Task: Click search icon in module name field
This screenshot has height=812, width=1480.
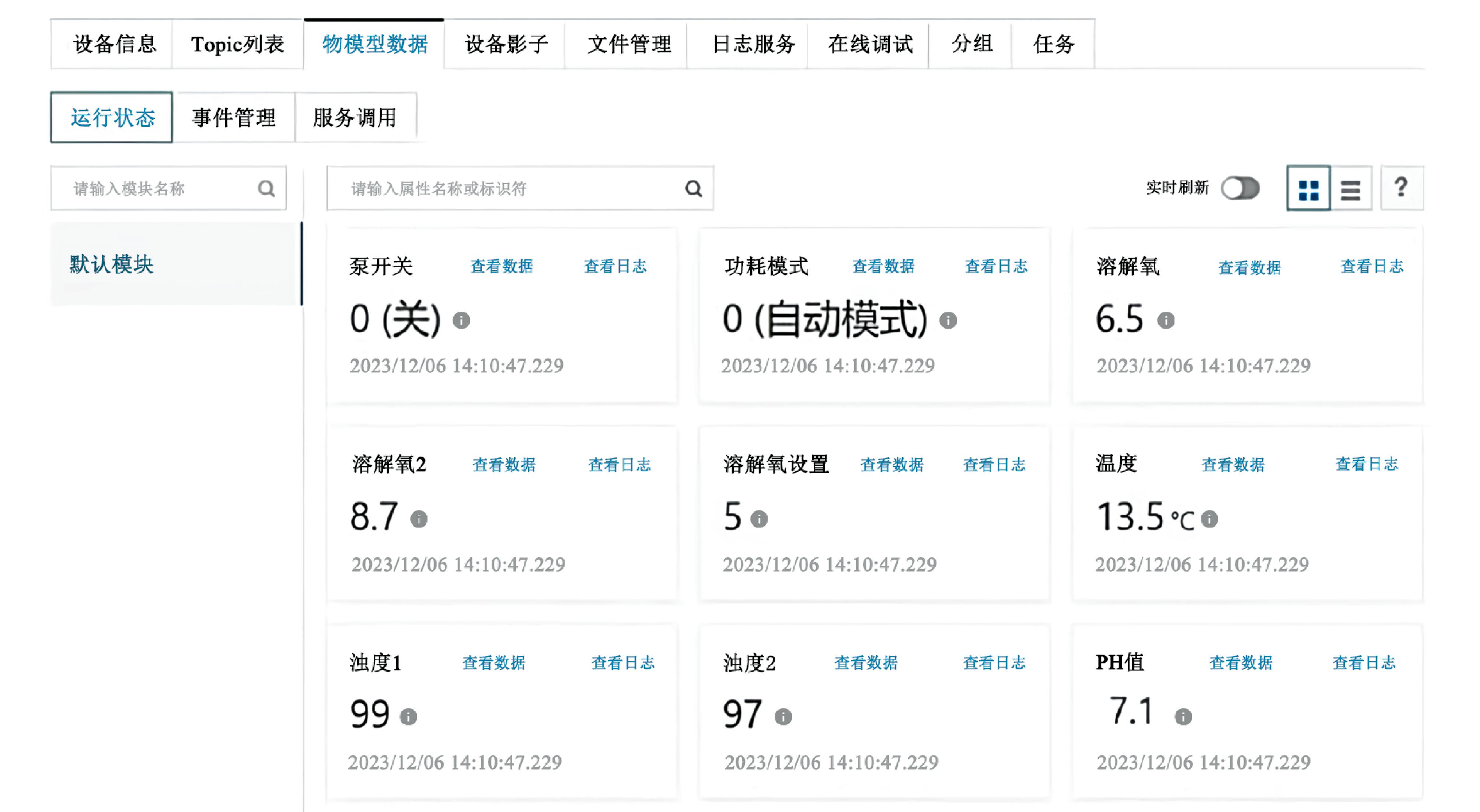Action: (x=266, y=188)
